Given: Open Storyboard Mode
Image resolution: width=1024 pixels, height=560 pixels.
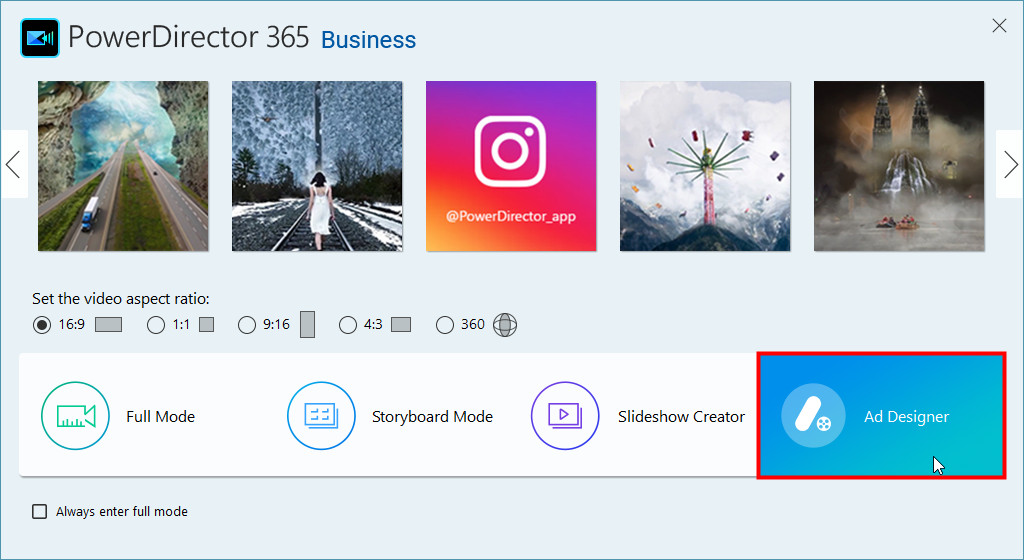Looking at the screenshot, I should pos(391,416).
